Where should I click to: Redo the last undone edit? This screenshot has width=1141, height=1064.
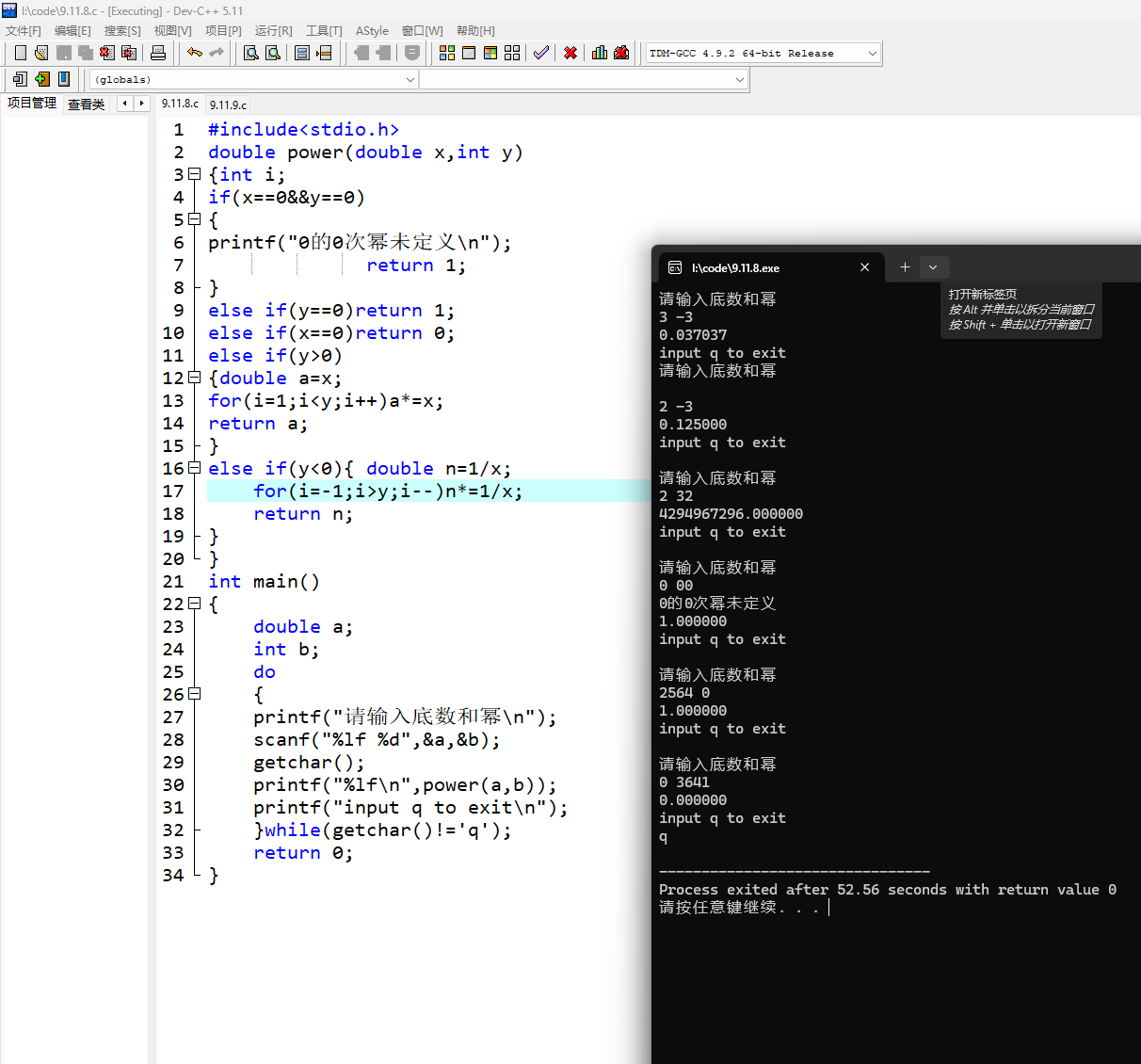coord(217,53)
